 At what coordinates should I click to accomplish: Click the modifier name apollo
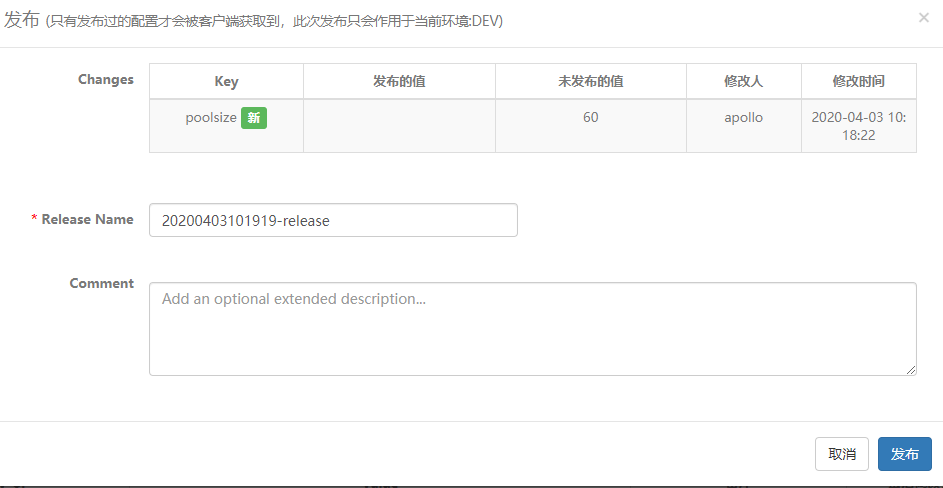click(x=743, y=117)
